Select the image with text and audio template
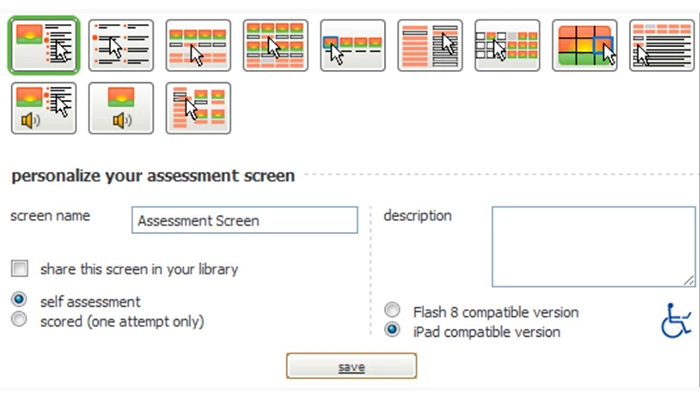The width and height of the screenshot is (700, 400). pyautogui.click(x=44, y=108)
